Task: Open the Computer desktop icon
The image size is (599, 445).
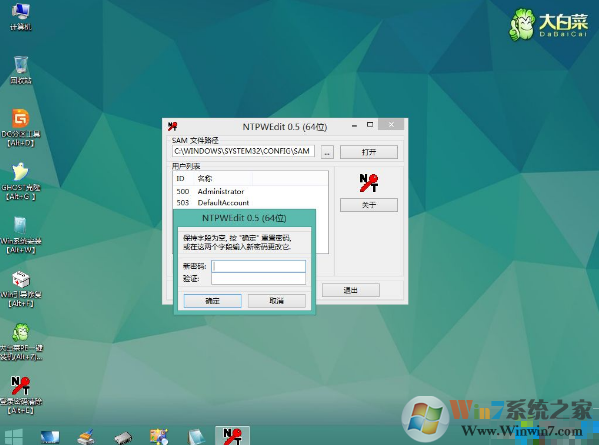Action: click(x=20, y=17)
